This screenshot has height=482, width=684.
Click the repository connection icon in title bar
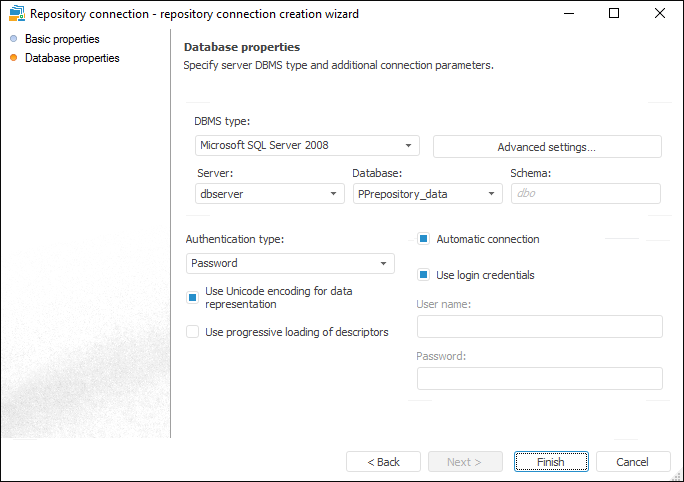pyautogui.click(x=16, y=14)
